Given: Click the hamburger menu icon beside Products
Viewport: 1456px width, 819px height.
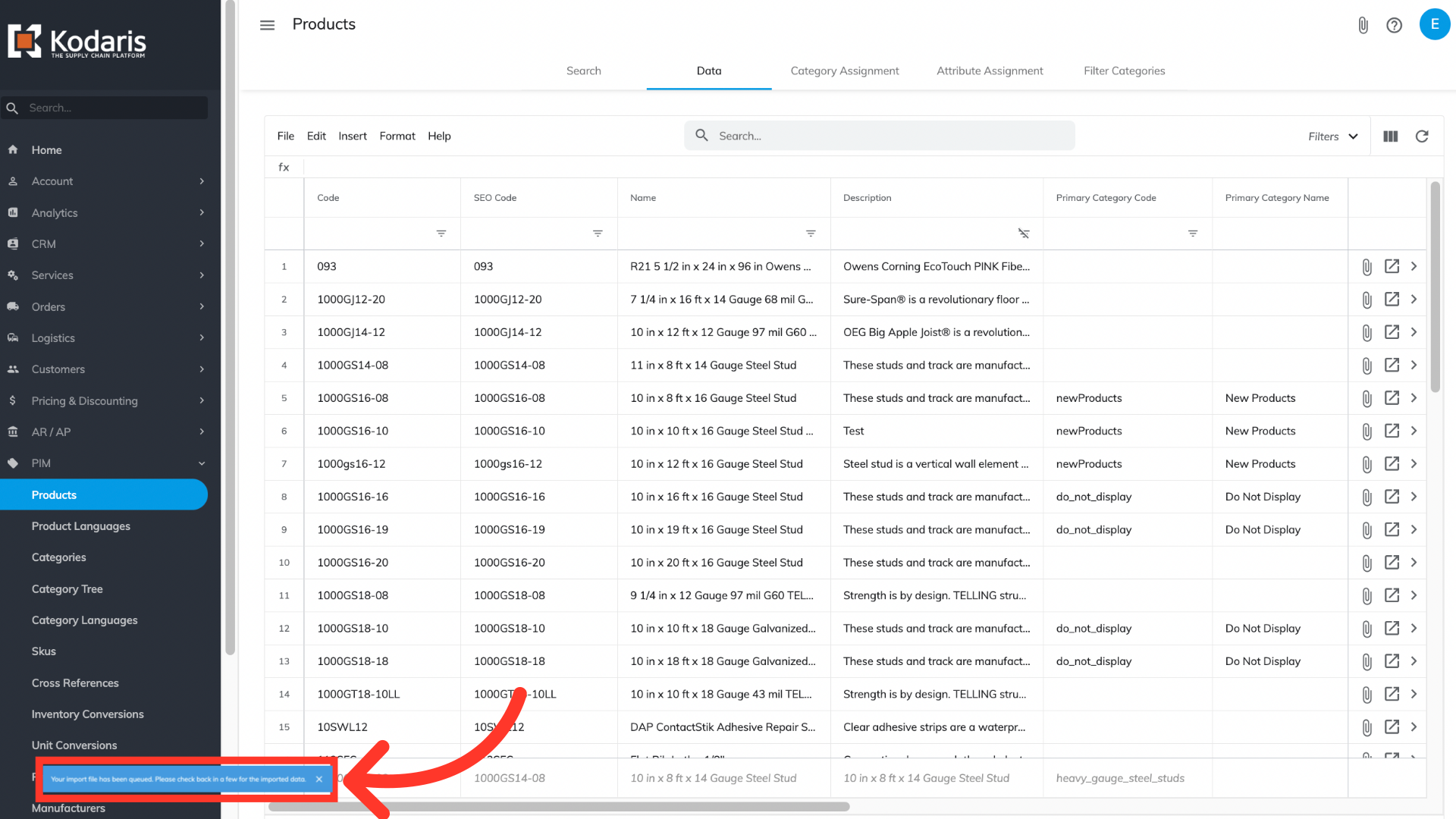Looking at the screenshot, I should pyautogui.click(x=267, y=25).
